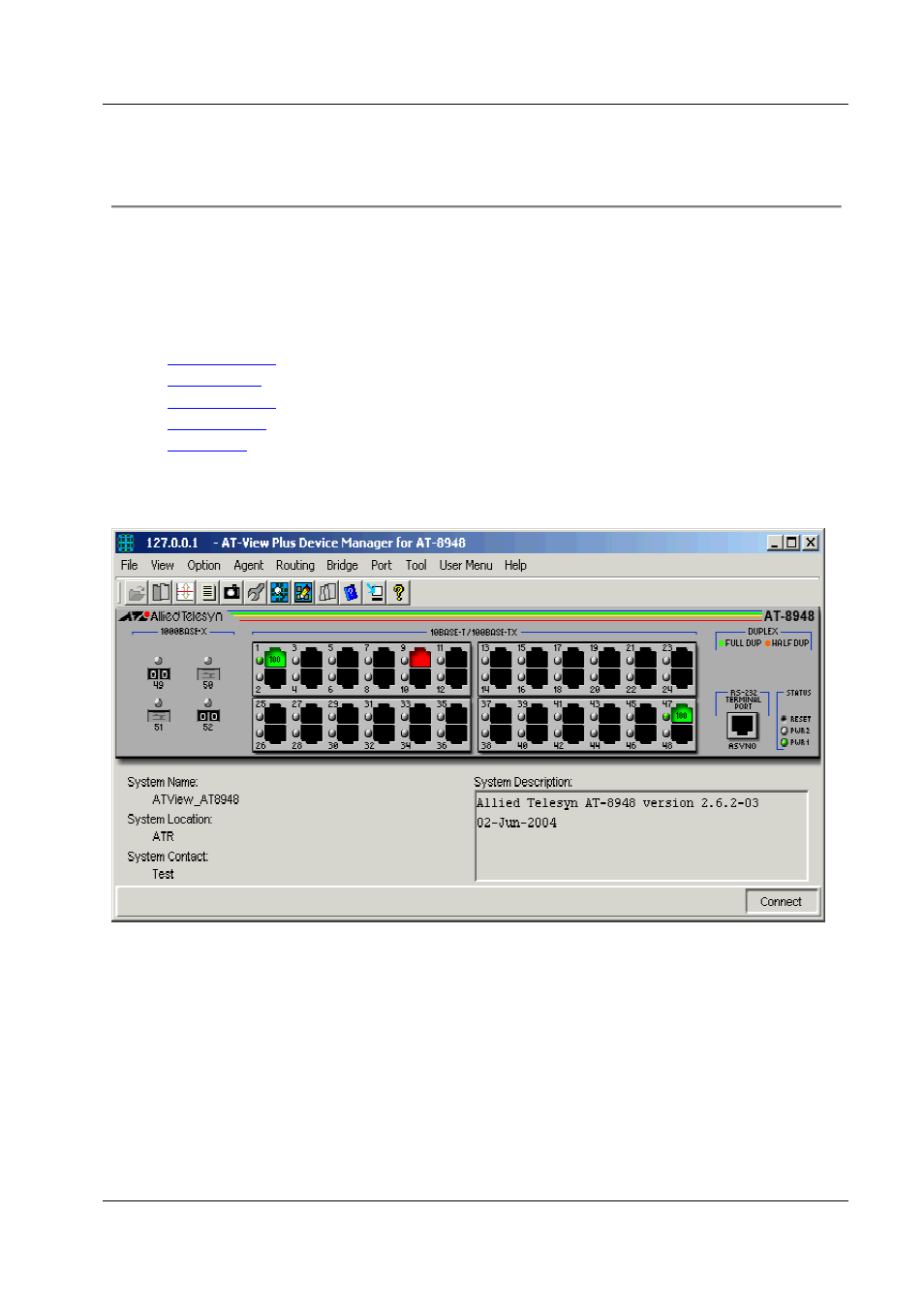Click the ATView_AT8948 system name text
Viewport: 924px width, 1308px height.
click(196, 799)
